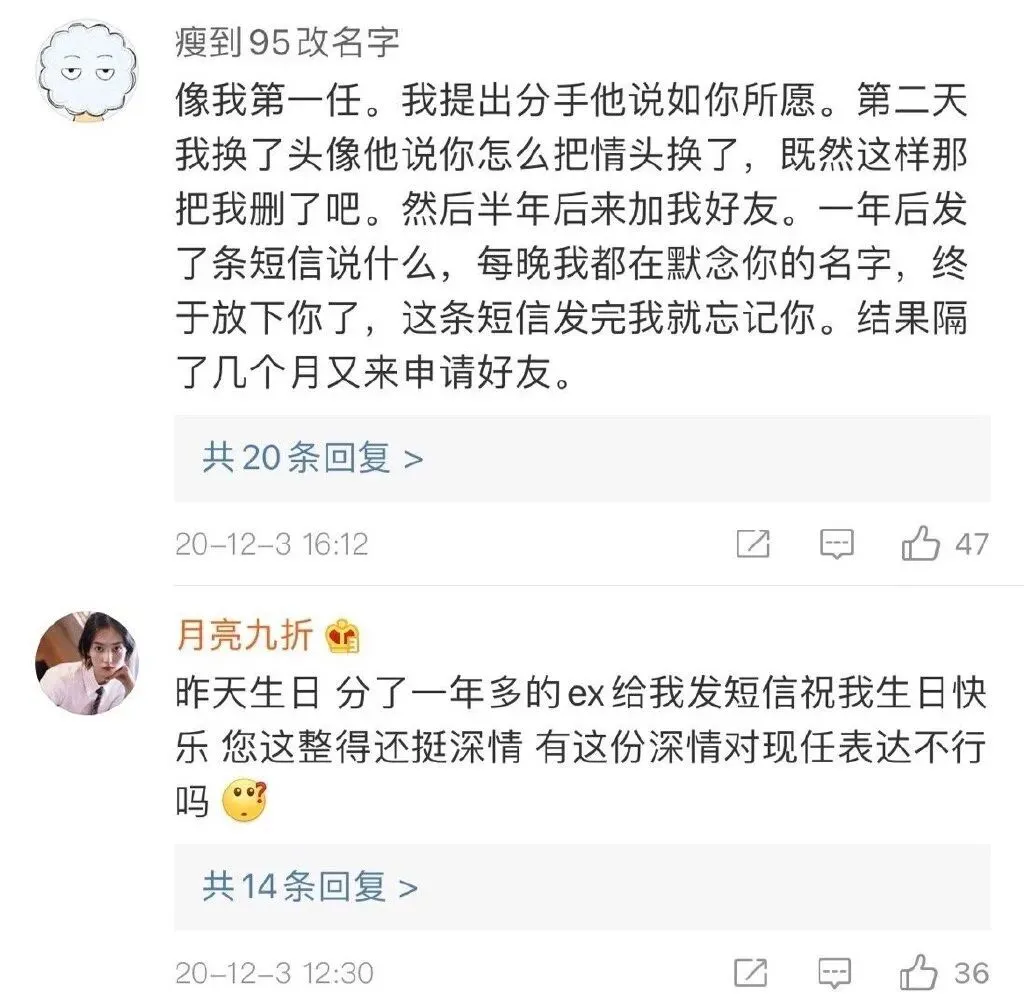1024x1006 pixels.
Task: Tap the reply bubble icon on the 12:30 comment
Action: [835, 973]
